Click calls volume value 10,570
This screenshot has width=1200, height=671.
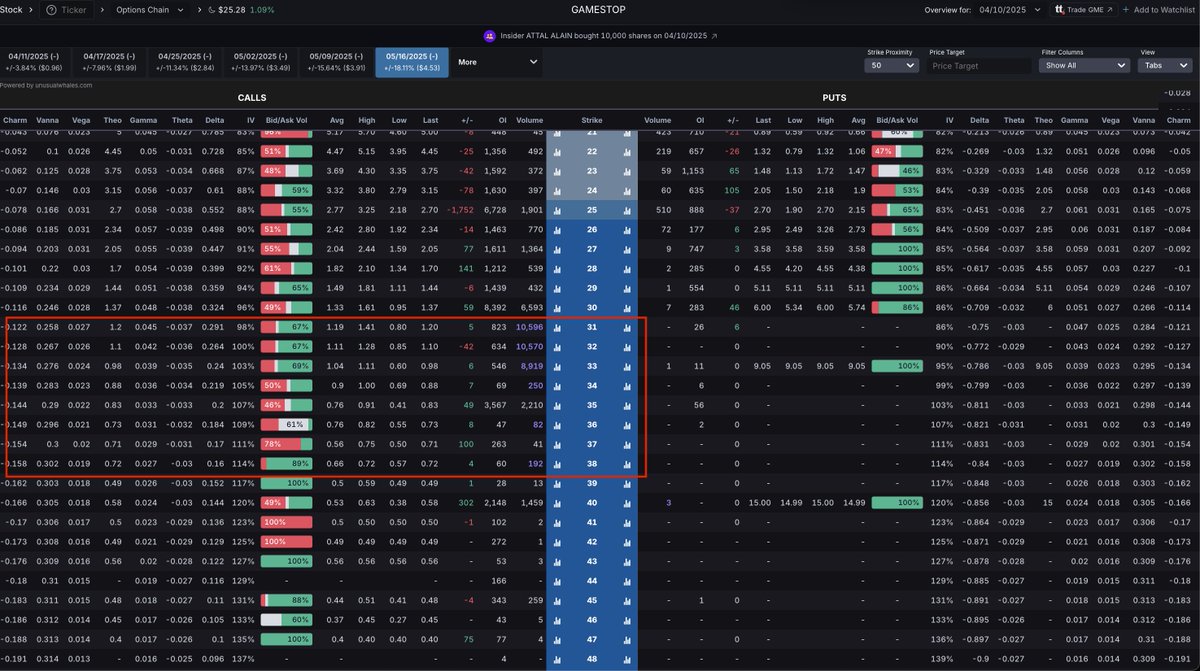click(x=528, y=347)
